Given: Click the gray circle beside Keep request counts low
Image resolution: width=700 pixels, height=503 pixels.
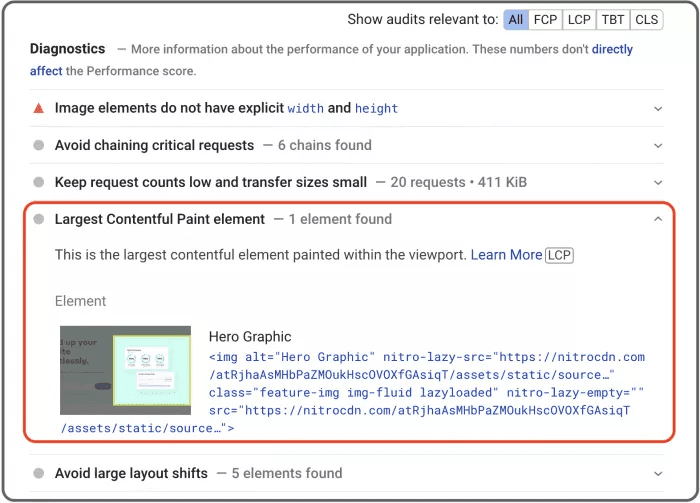Looking at the screenshot, I should pos(38,182).
